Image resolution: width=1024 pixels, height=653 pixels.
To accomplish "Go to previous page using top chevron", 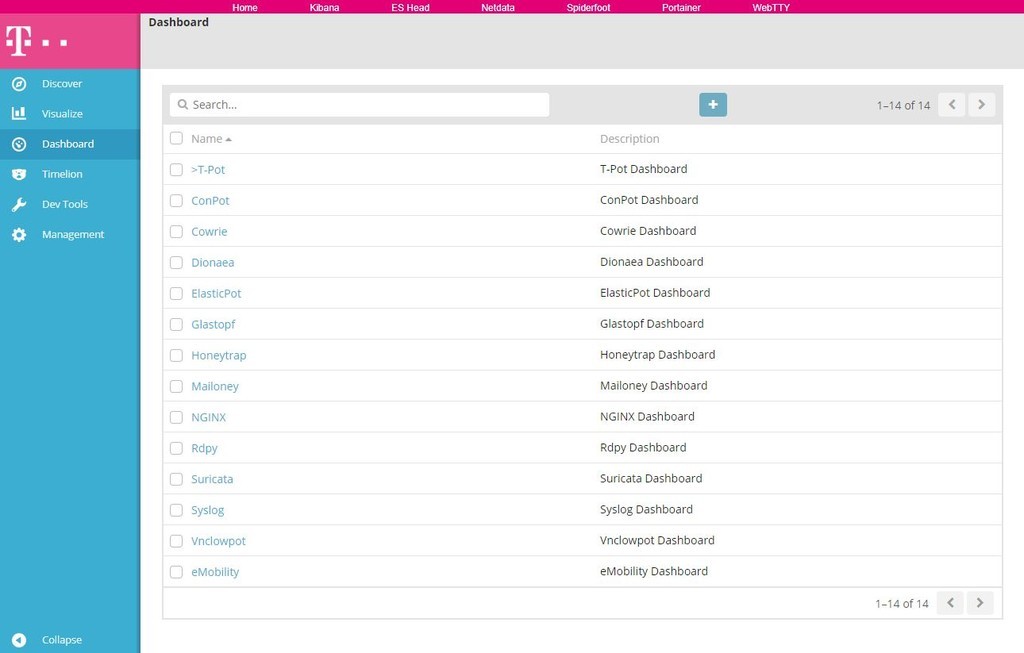I will pos(952,104).
